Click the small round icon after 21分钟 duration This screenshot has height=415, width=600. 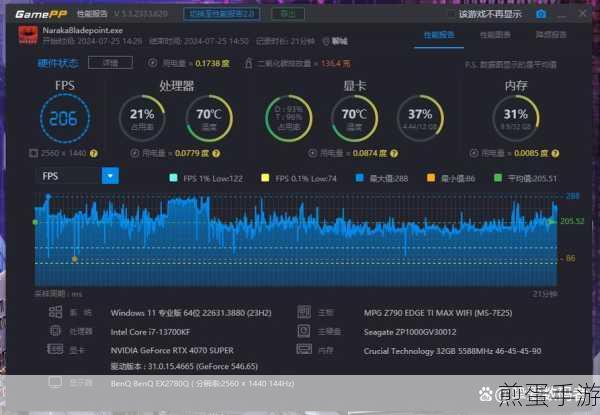click(x=326, y=41)
